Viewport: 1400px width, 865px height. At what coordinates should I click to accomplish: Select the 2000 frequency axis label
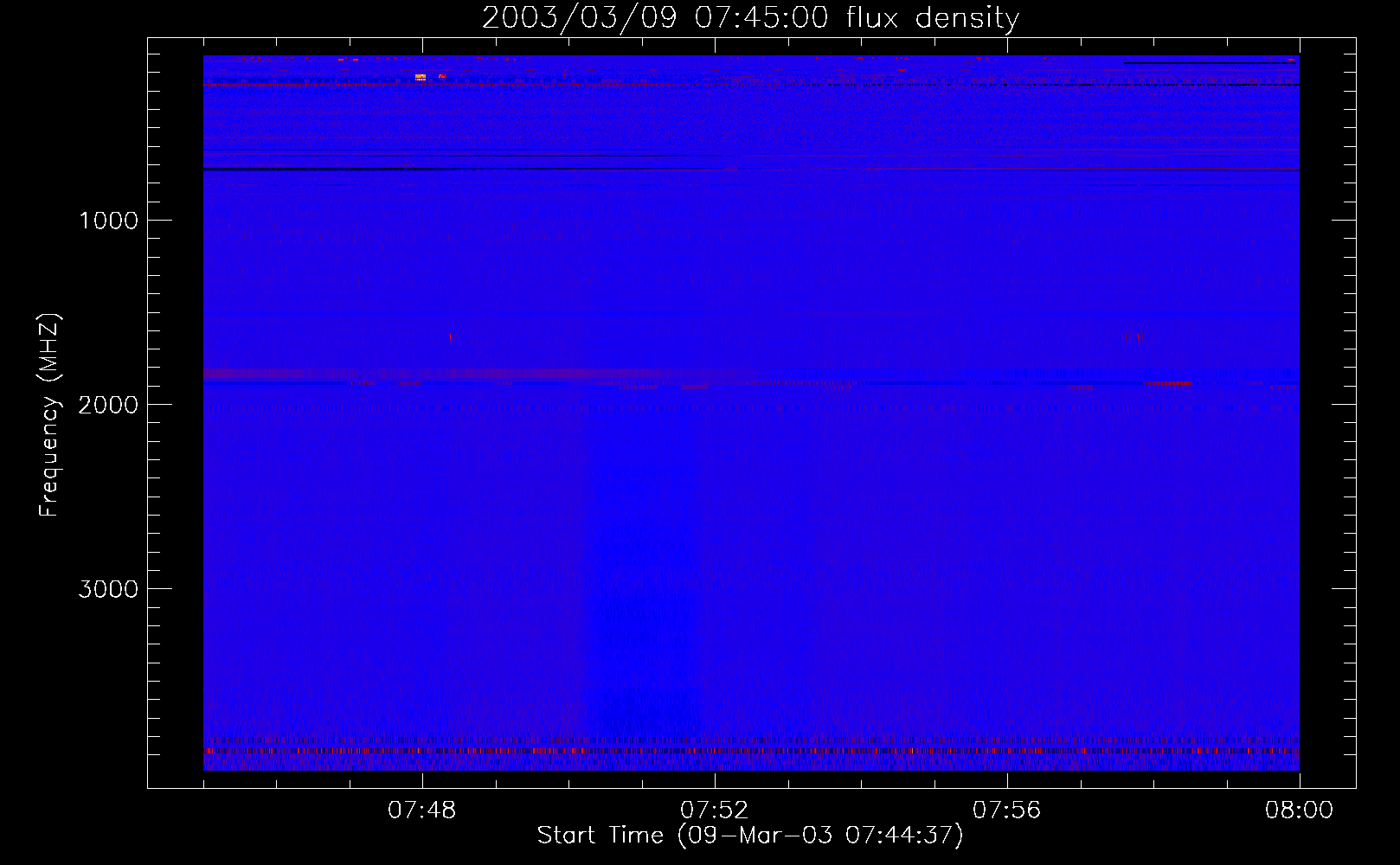click(108, 405)
